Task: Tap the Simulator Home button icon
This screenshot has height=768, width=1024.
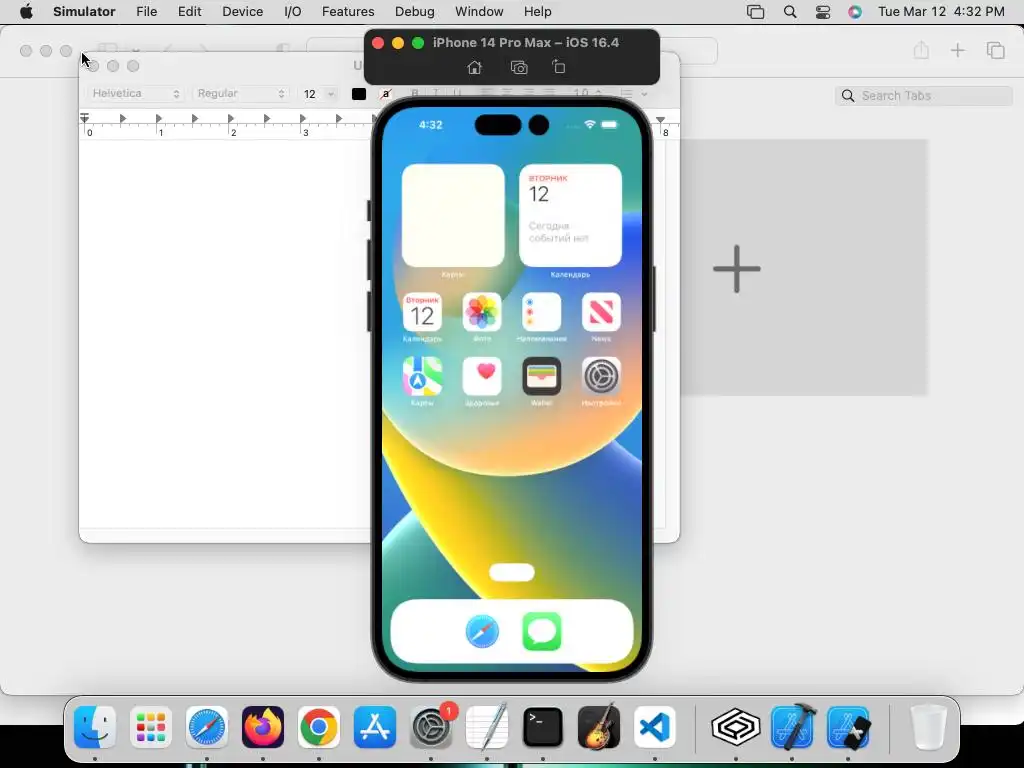Action: point(475,67)
